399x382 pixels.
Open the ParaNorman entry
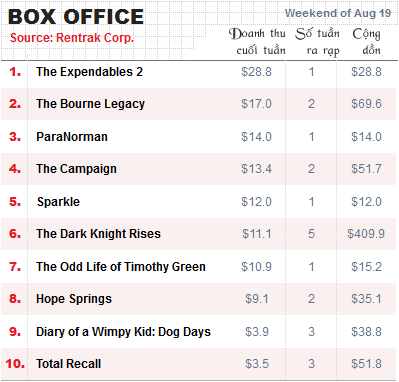pyautogui.click(x=72, y=137)
